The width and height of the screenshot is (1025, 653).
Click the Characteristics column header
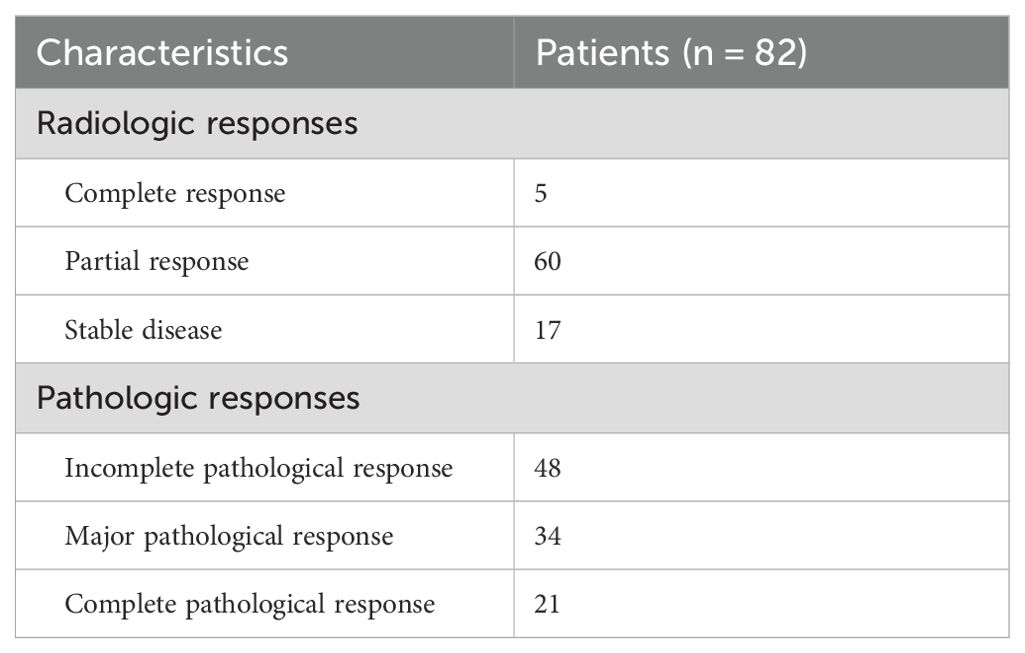pos(162,53)
